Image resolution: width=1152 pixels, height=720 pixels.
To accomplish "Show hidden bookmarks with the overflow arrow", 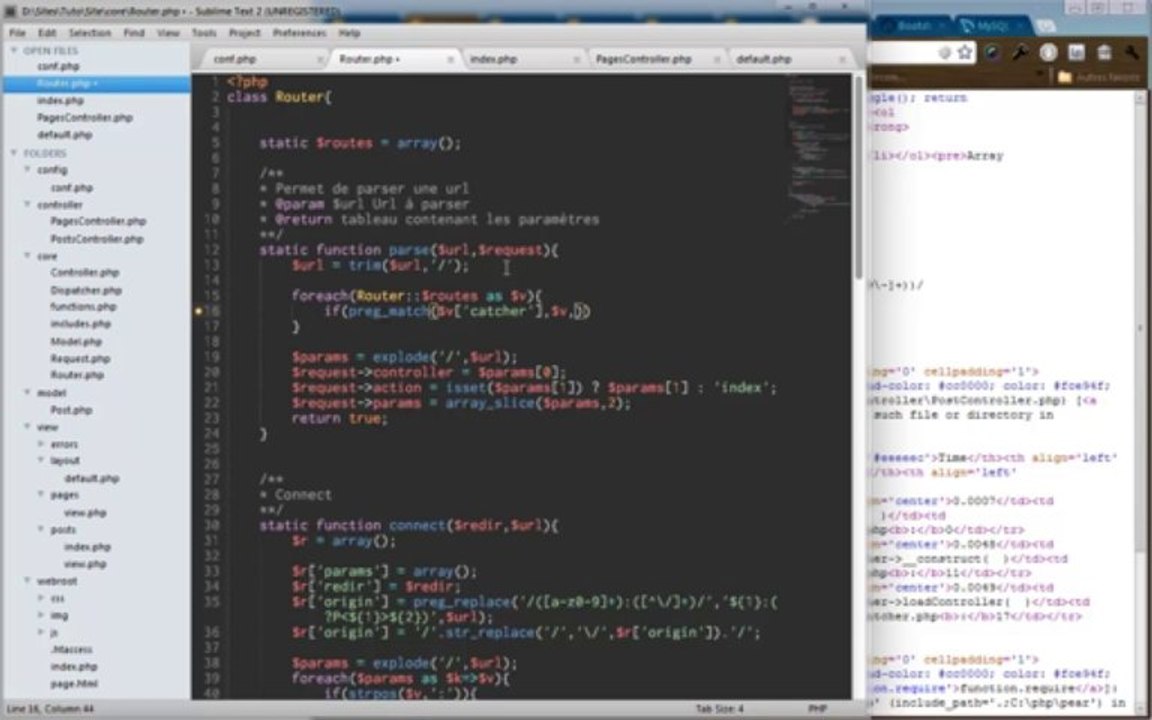I will point(1040,75).
